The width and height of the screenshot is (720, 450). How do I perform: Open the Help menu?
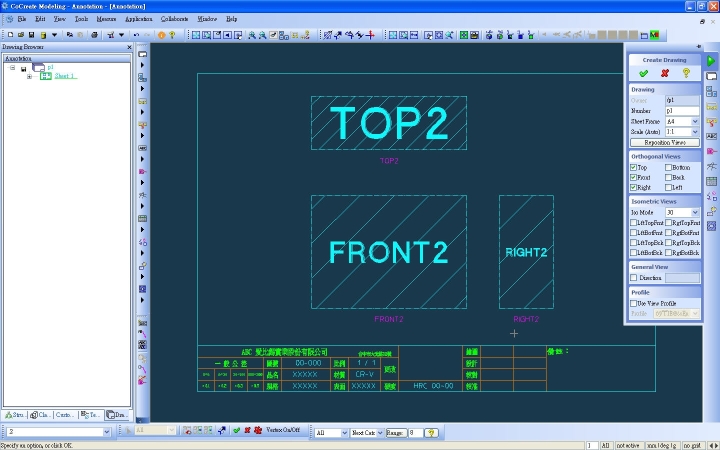tap(231, 19)
